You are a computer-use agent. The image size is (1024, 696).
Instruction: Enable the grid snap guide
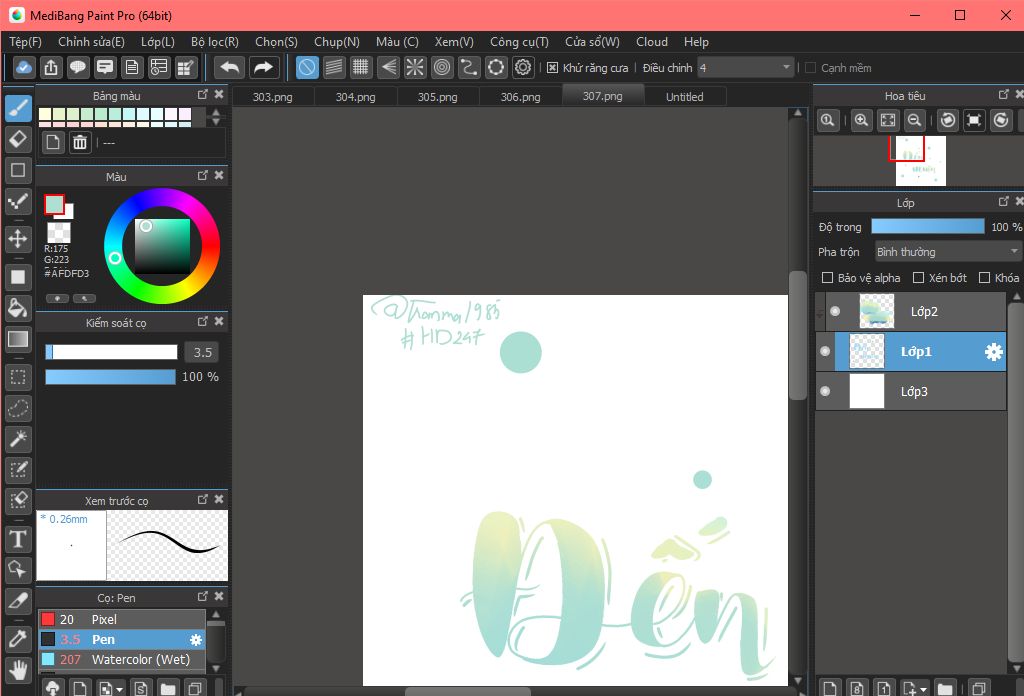pos(360,67)
